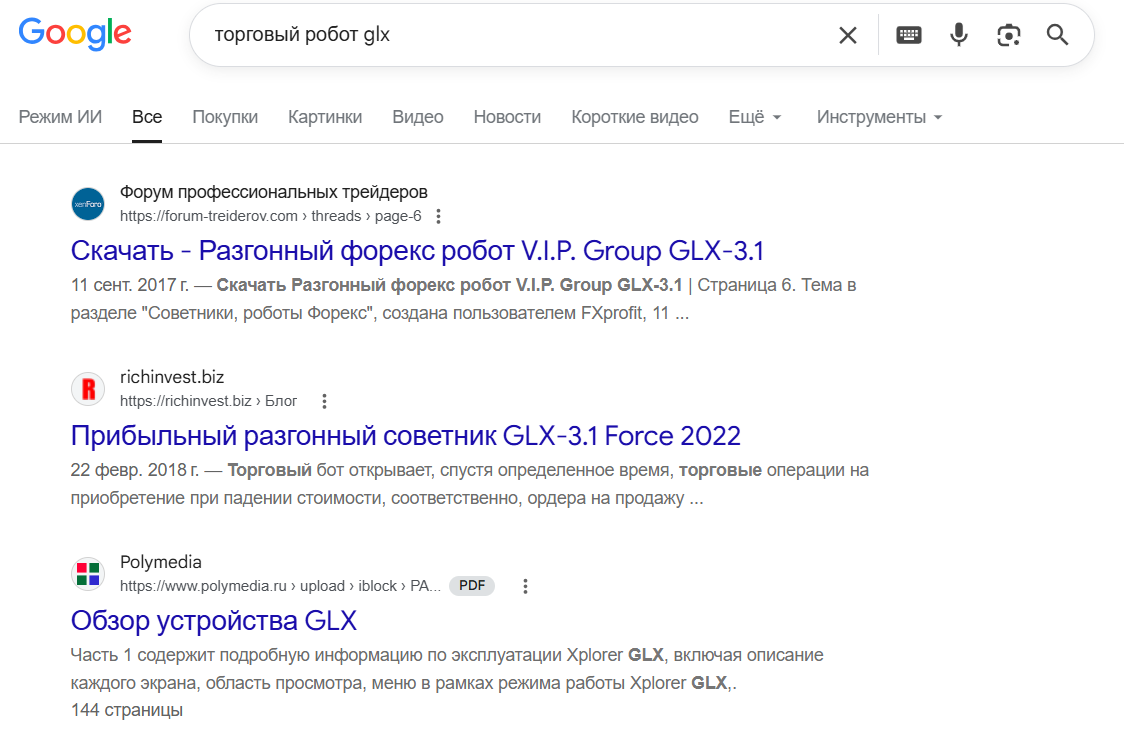Click the 144 страницы text
This screenshot has height=739, width=1124.
[x=127, y=710]
